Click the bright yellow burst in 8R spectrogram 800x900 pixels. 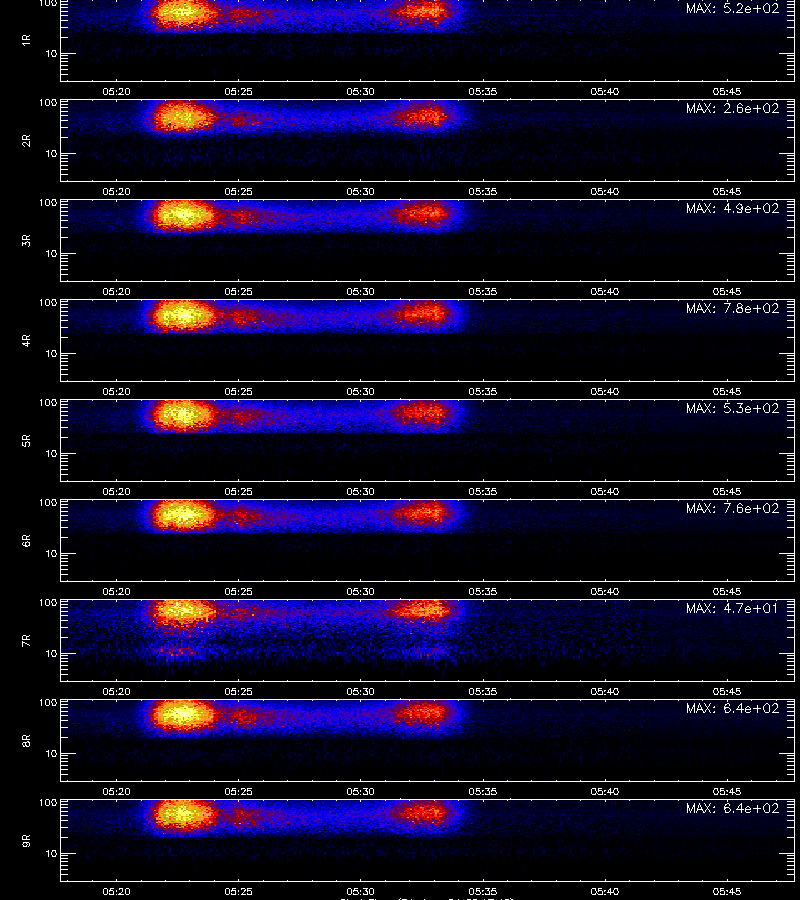click(182, 715)
